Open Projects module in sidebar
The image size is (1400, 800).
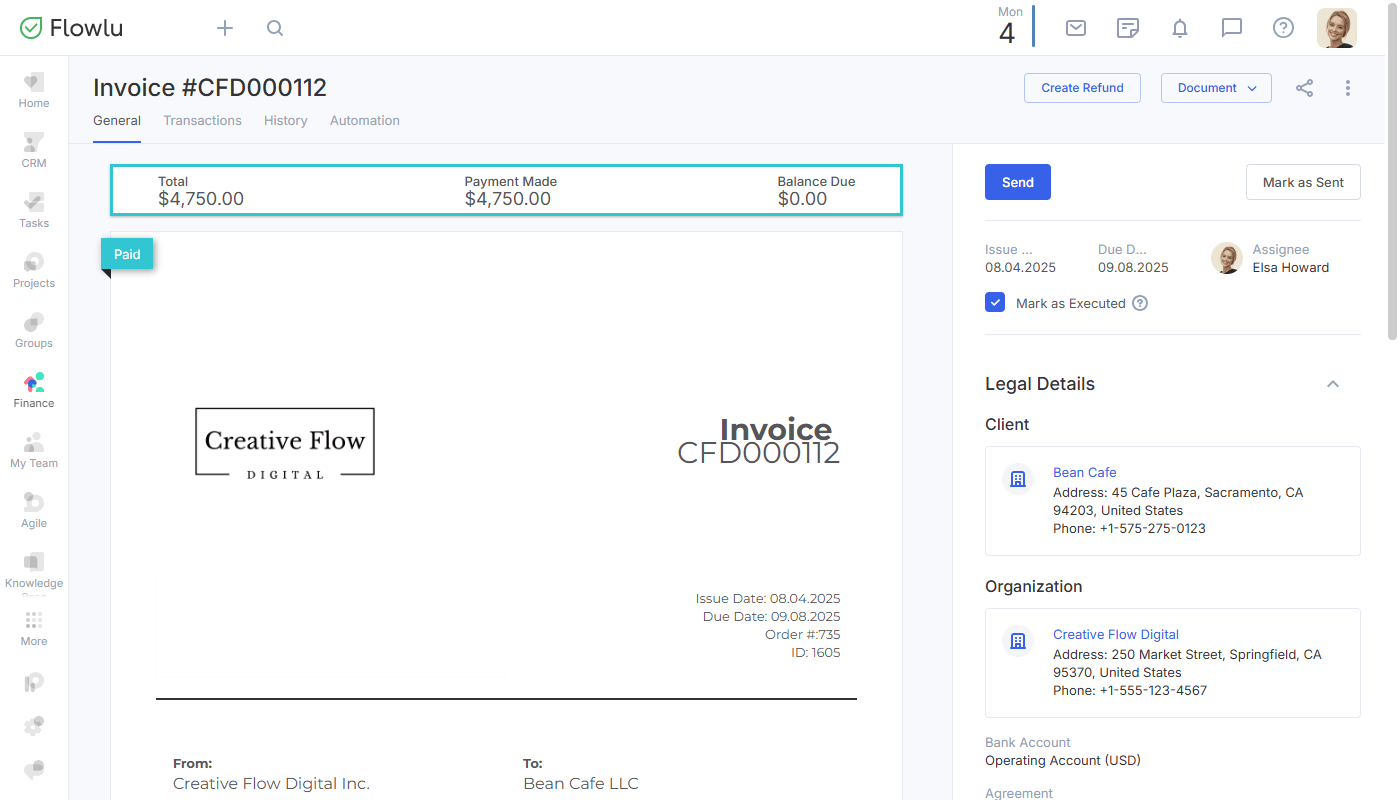34,271
